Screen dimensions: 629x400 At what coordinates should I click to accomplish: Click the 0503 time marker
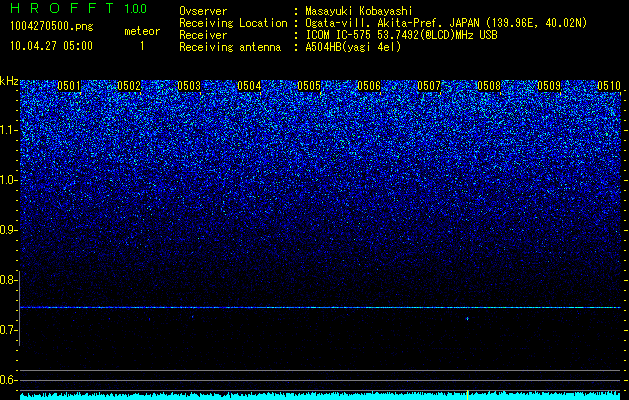[189, 86]
